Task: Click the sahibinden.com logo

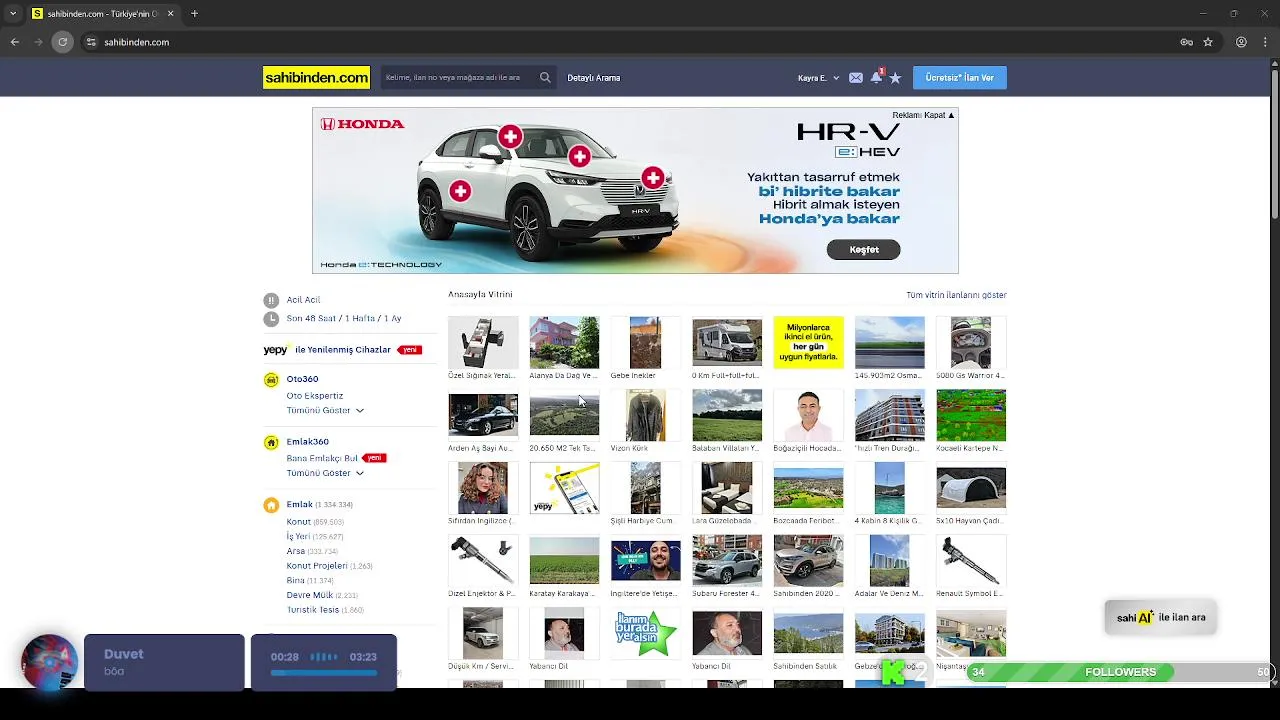Action: coord(316,77)
